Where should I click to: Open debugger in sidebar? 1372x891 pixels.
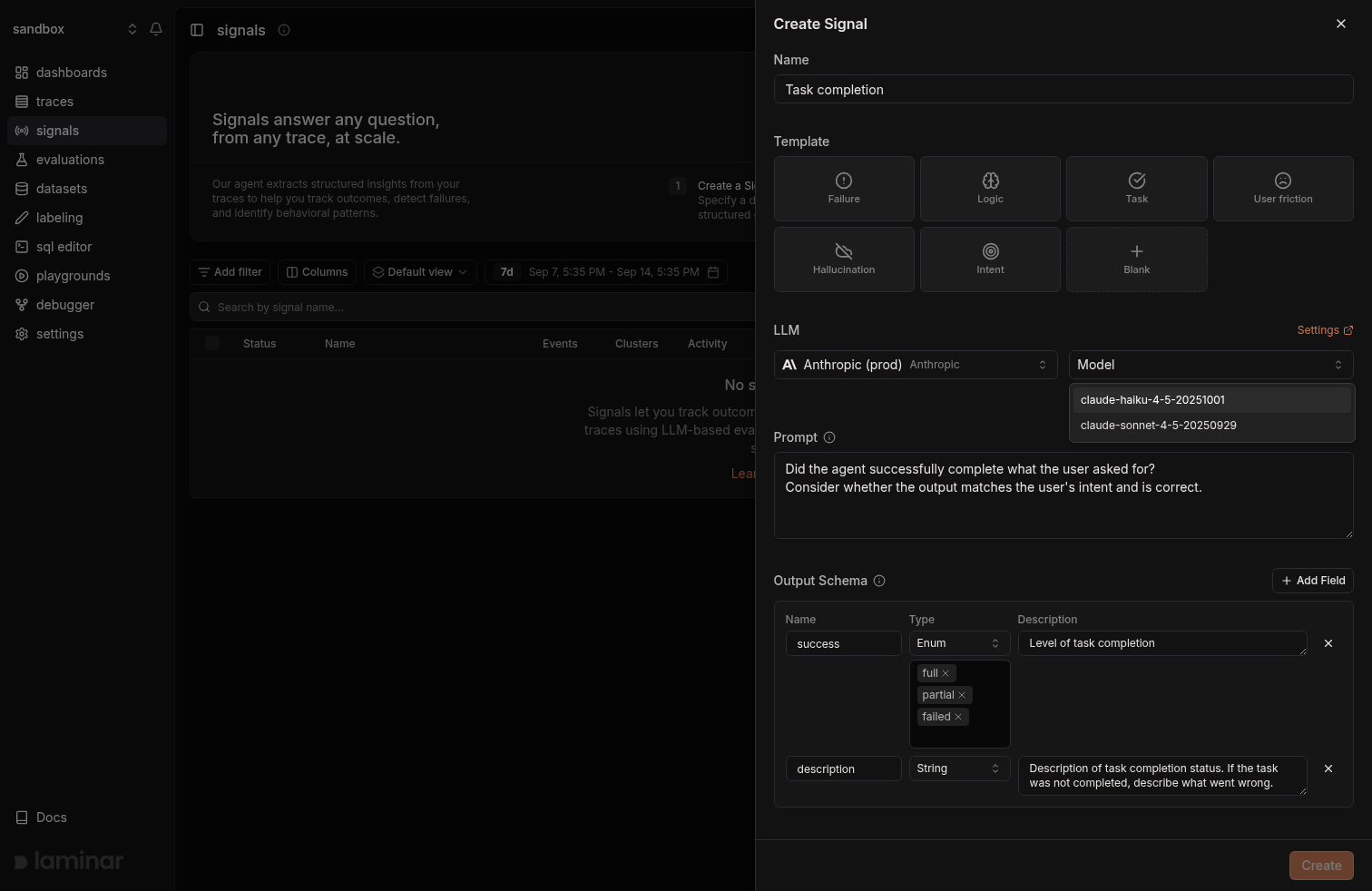point(87,305)
